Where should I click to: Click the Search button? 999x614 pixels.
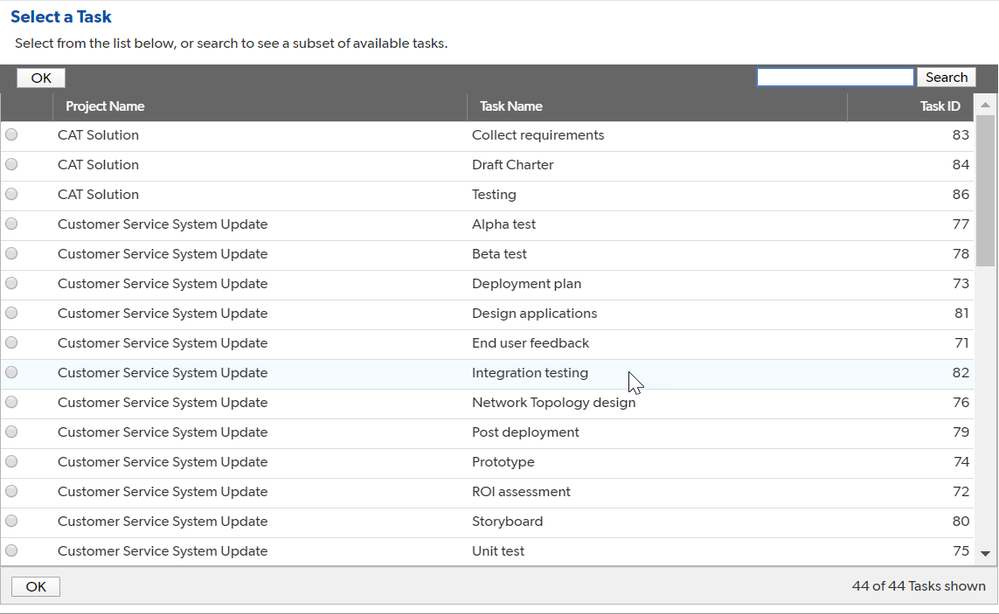tap(946, 77)
